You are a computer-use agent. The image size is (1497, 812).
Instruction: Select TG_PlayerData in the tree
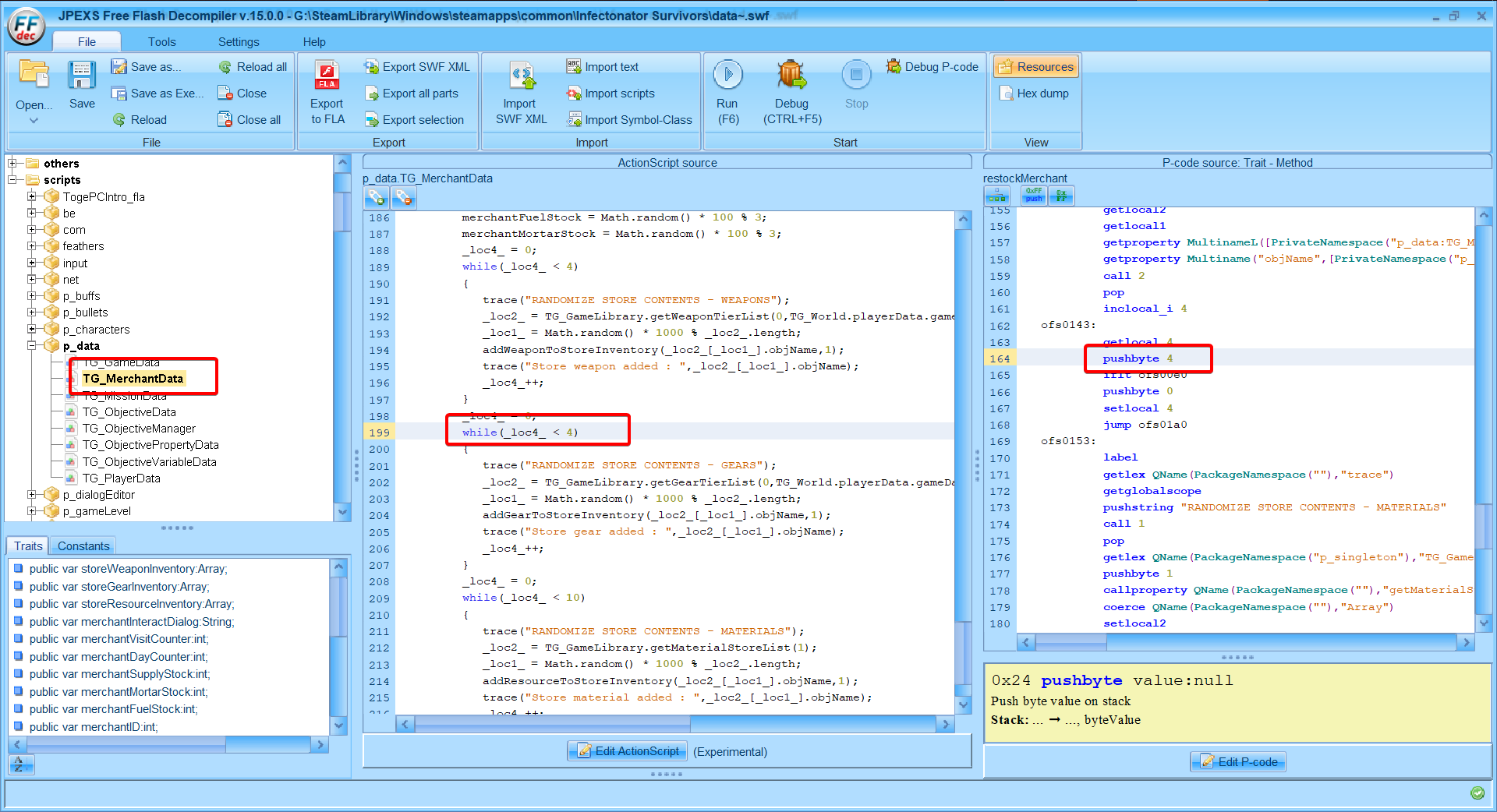pos(122,478)
